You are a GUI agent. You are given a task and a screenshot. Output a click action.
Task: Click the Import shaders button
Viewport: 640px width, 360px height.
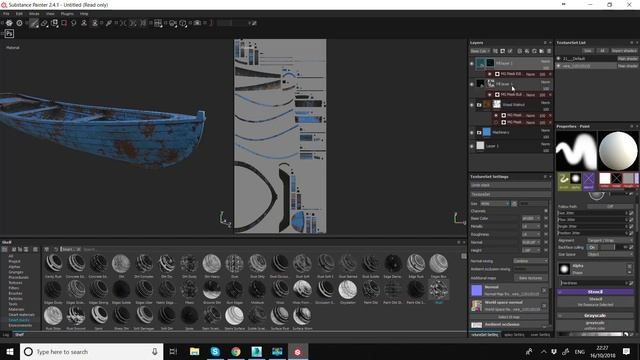pos(624,51)
